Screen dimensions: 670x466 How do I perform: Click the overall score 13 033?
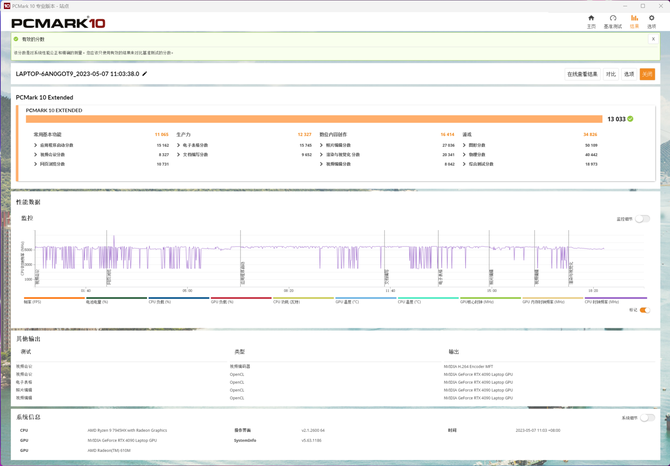tap(616, 119)
